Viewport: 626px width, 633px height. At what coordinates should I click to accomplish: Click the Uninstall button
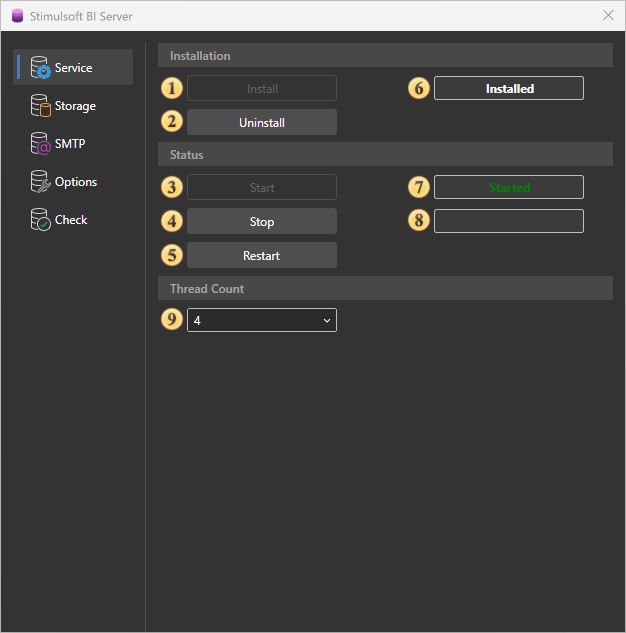[x=262, y=122]
